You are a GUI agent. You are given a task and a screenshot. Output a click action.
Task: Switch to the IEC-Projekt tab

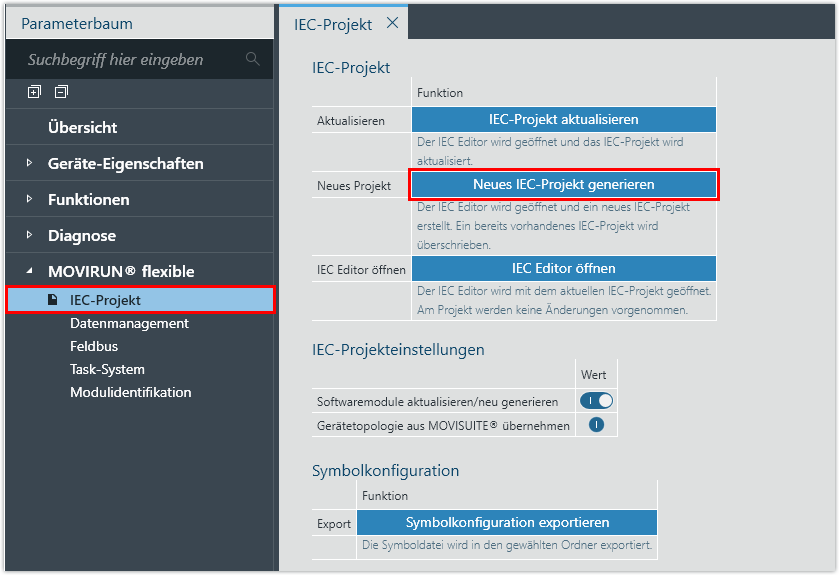click(333, 24)
